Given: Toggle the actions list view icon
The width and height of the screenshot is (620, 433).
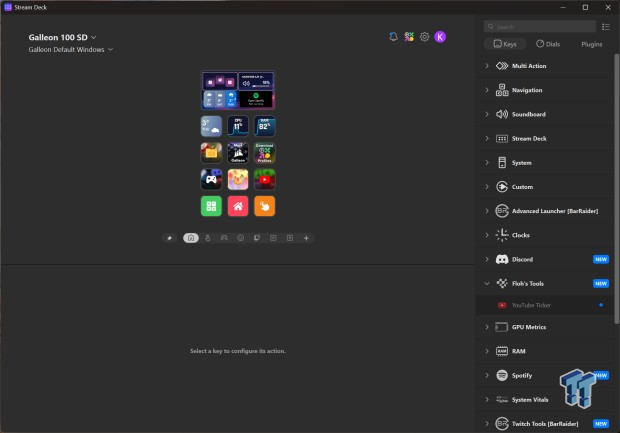Looking at the screenshot, I should coord(606,26).
